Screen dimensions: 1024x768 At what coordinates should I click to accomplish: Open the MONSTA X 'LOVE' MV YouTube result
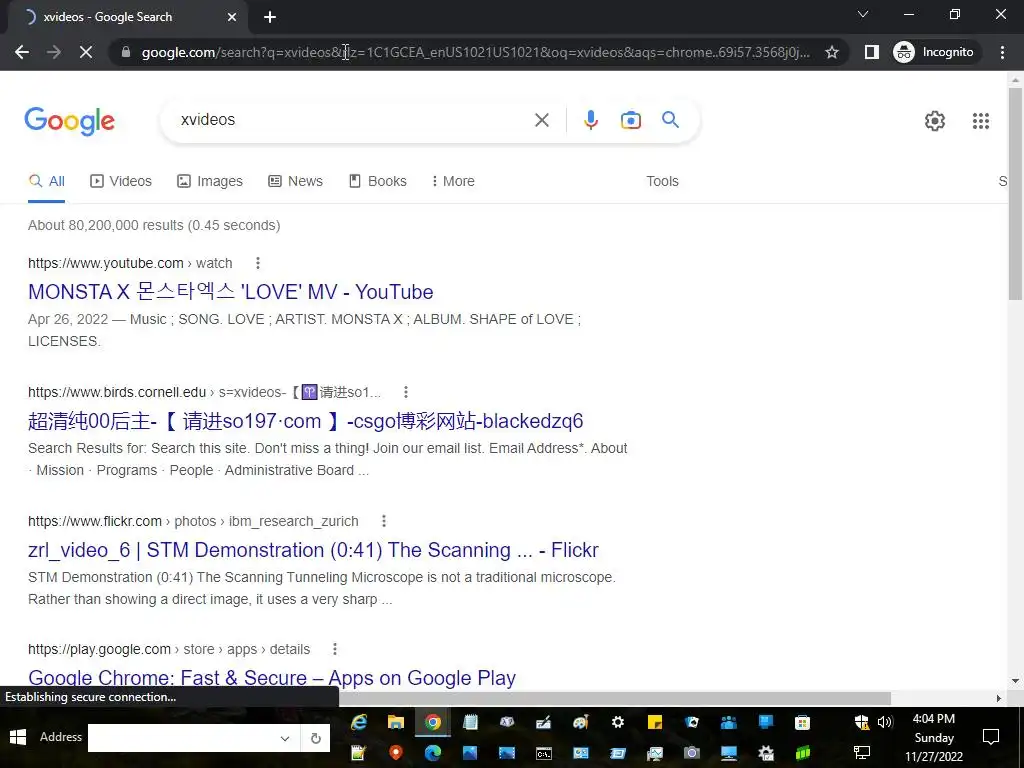[x=231, y=292]
